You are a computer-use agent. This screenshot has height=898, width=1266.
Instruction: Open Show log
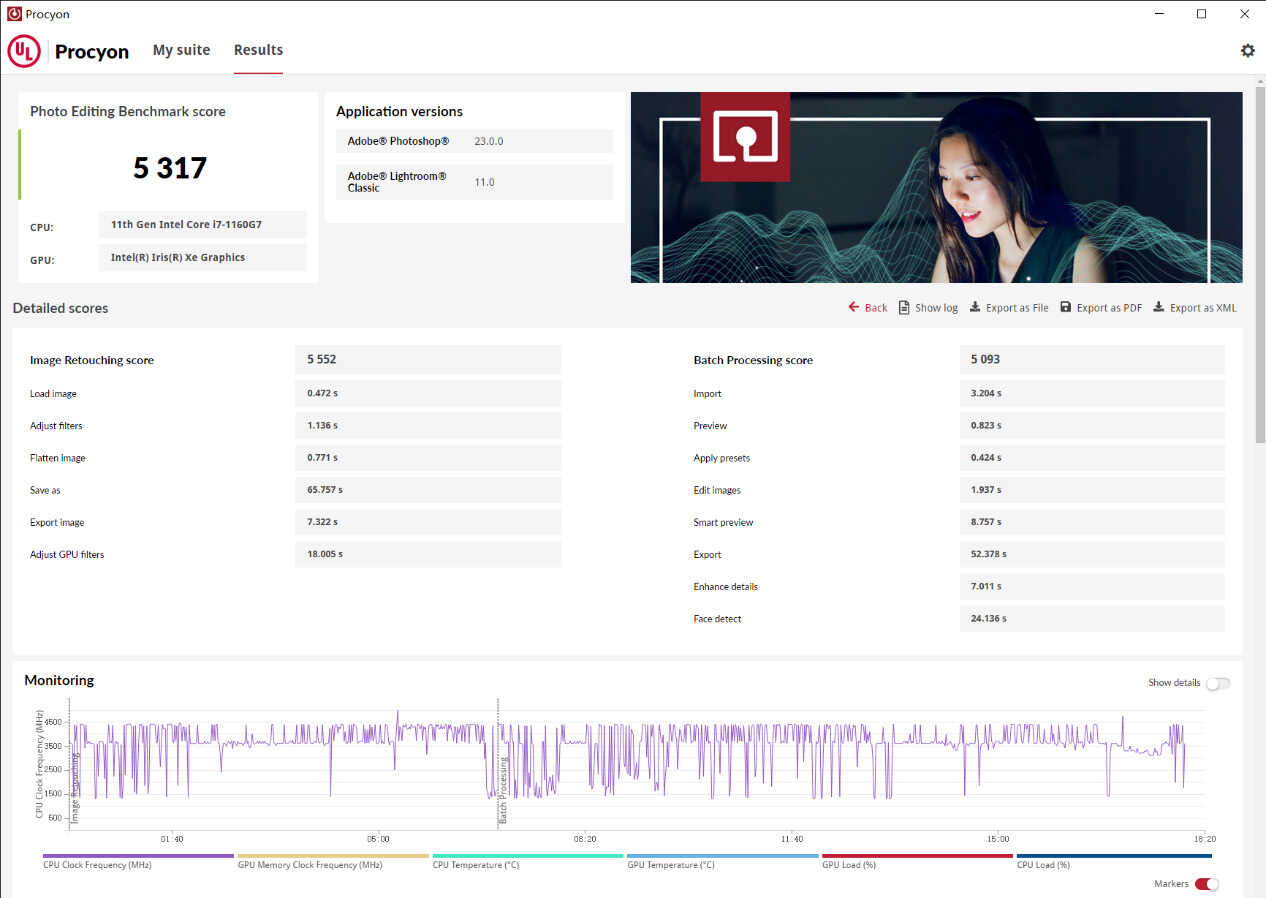(x=936, y=308)
